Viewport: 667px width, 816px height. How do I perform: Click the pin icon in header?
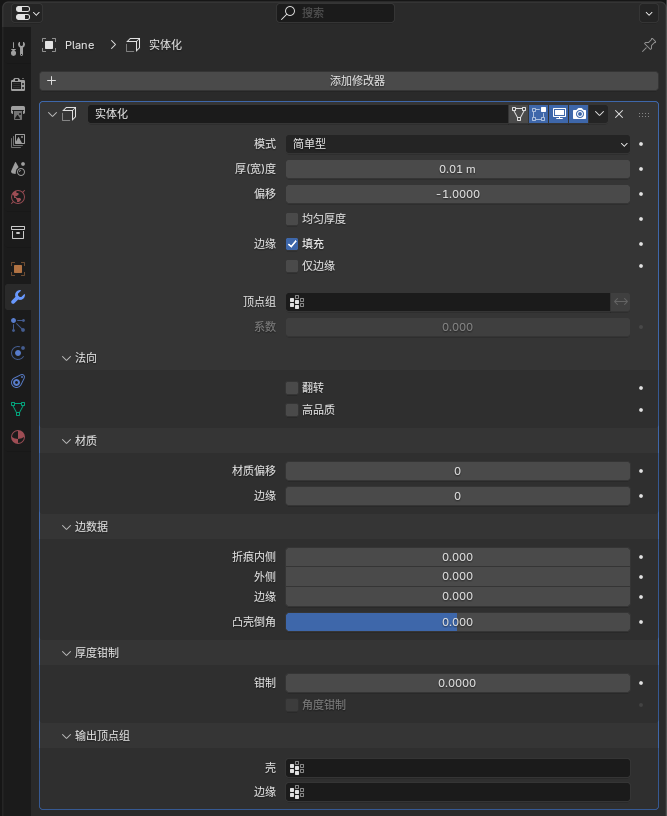648,45
